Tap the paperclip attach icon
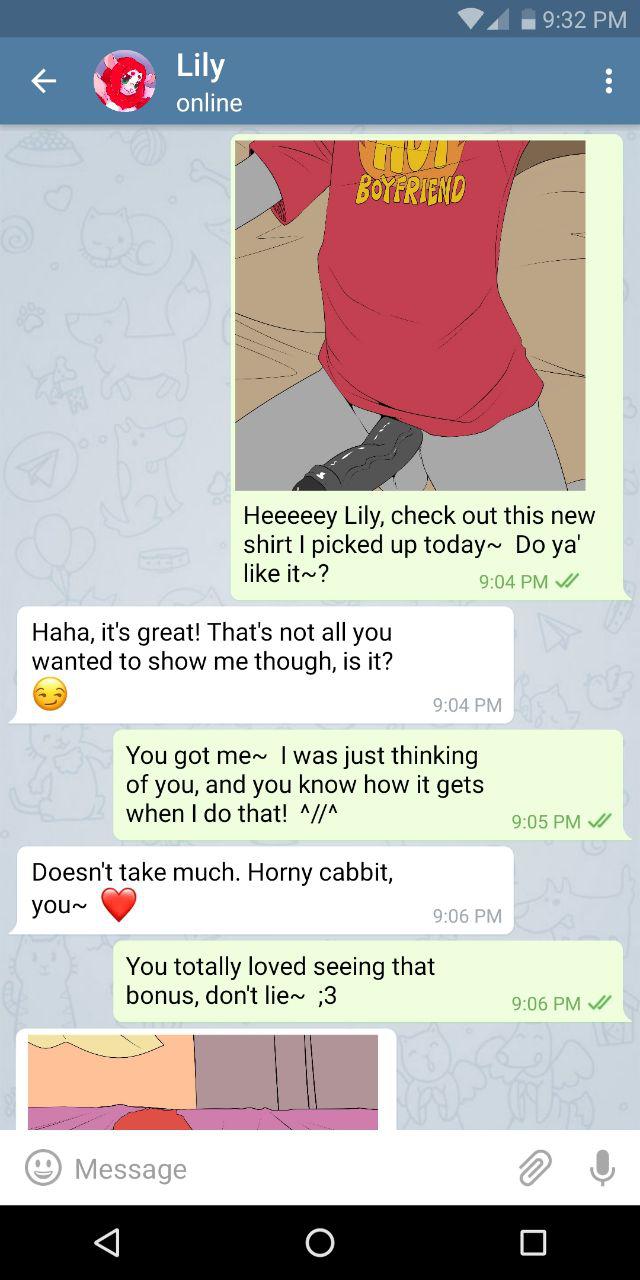 click(x=535, y=1167)
